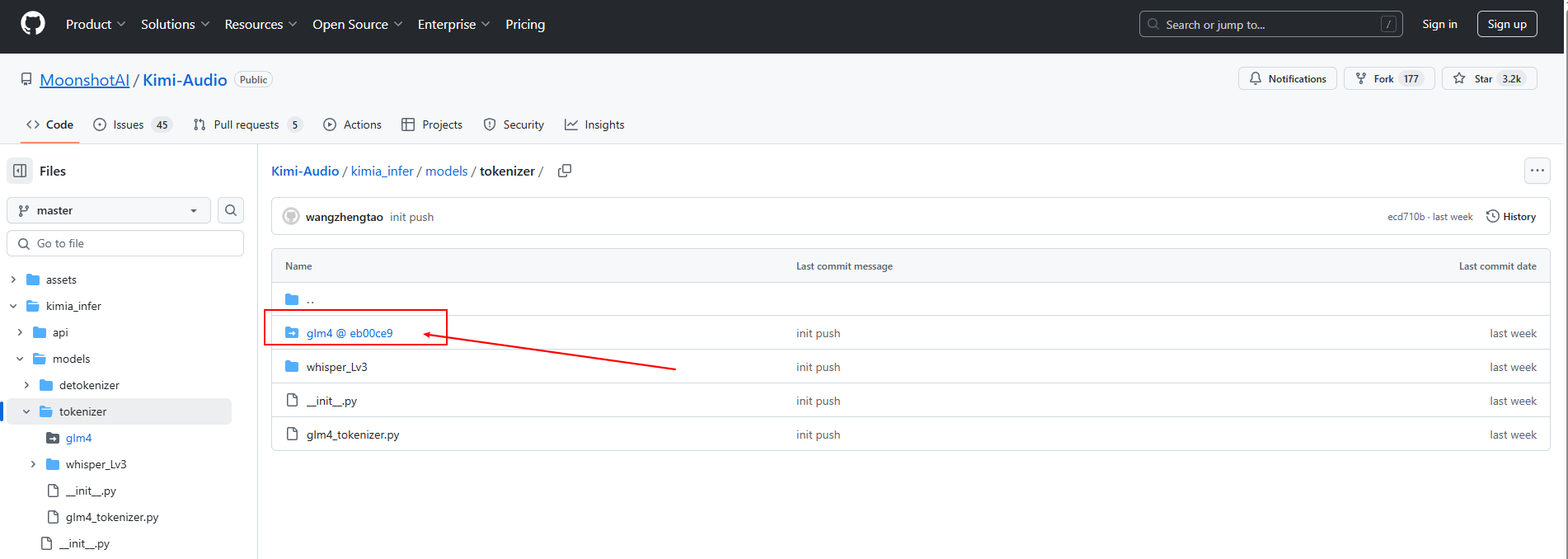Open the MoonshotAI owner link
Viewport: 1568px width, 559px height.
tap(85, 80)
